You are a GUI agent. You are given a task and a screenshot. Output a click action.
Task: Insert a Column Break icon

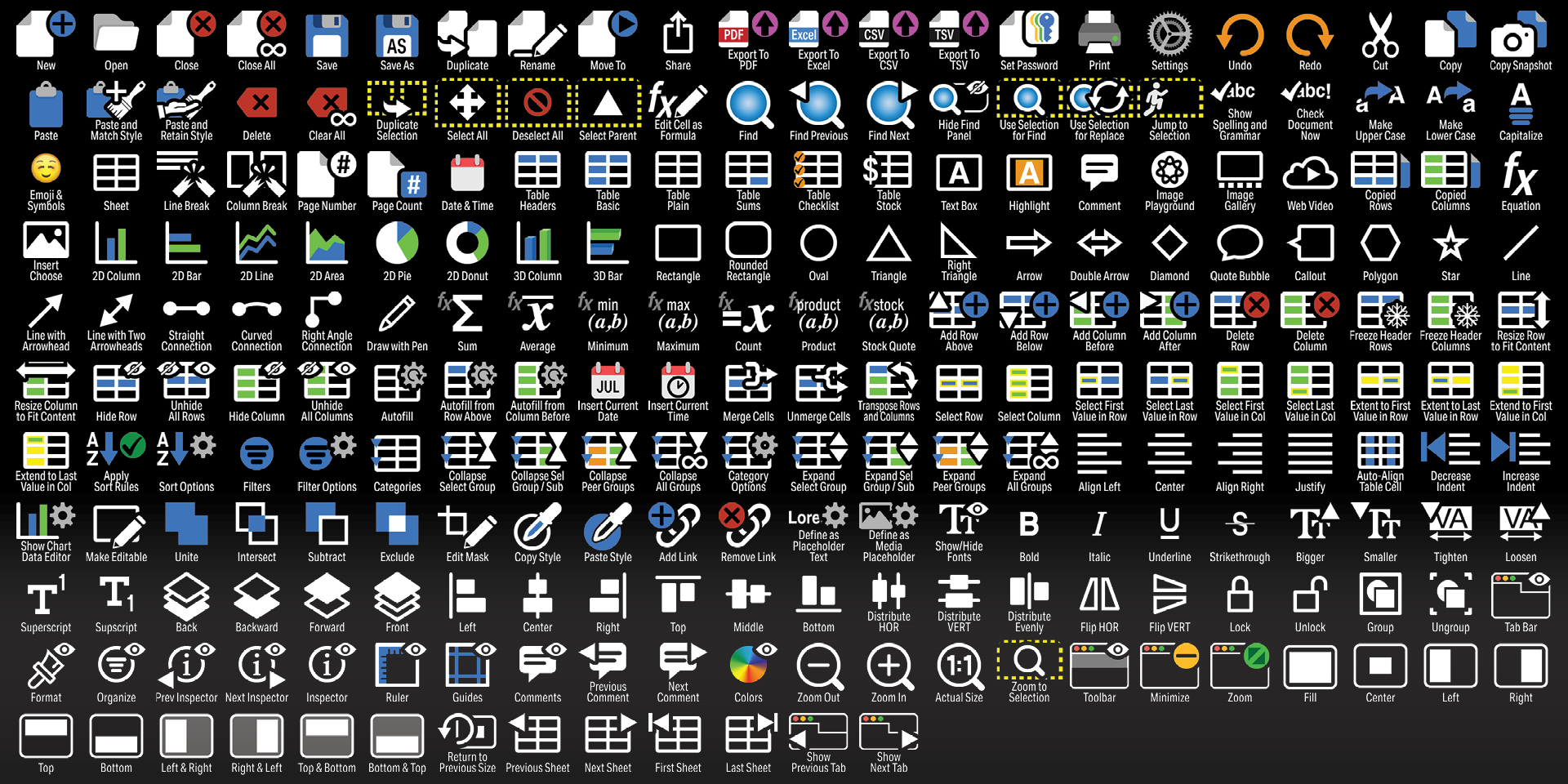(x=256, y=175)
